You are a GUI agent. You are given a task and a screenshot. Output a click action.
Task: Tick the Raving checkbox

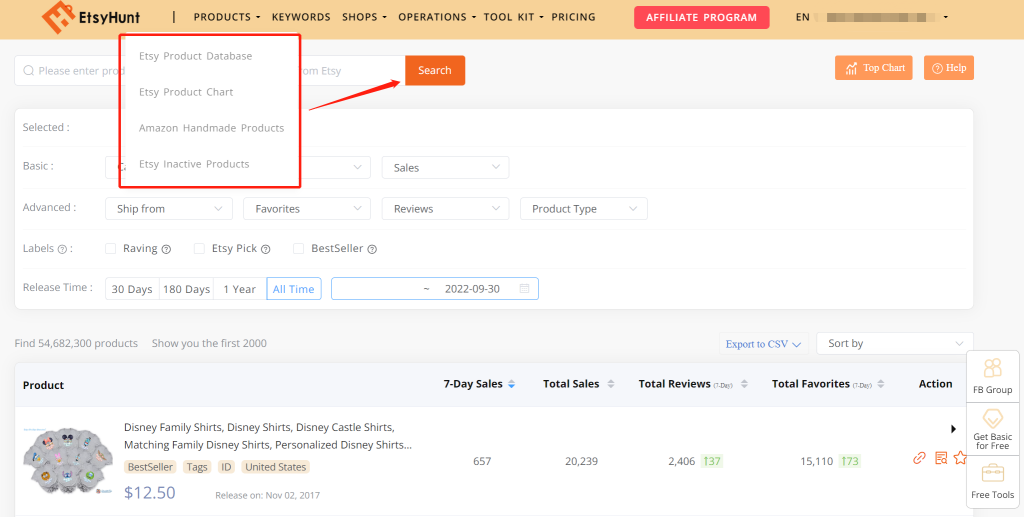coord(110,249)
